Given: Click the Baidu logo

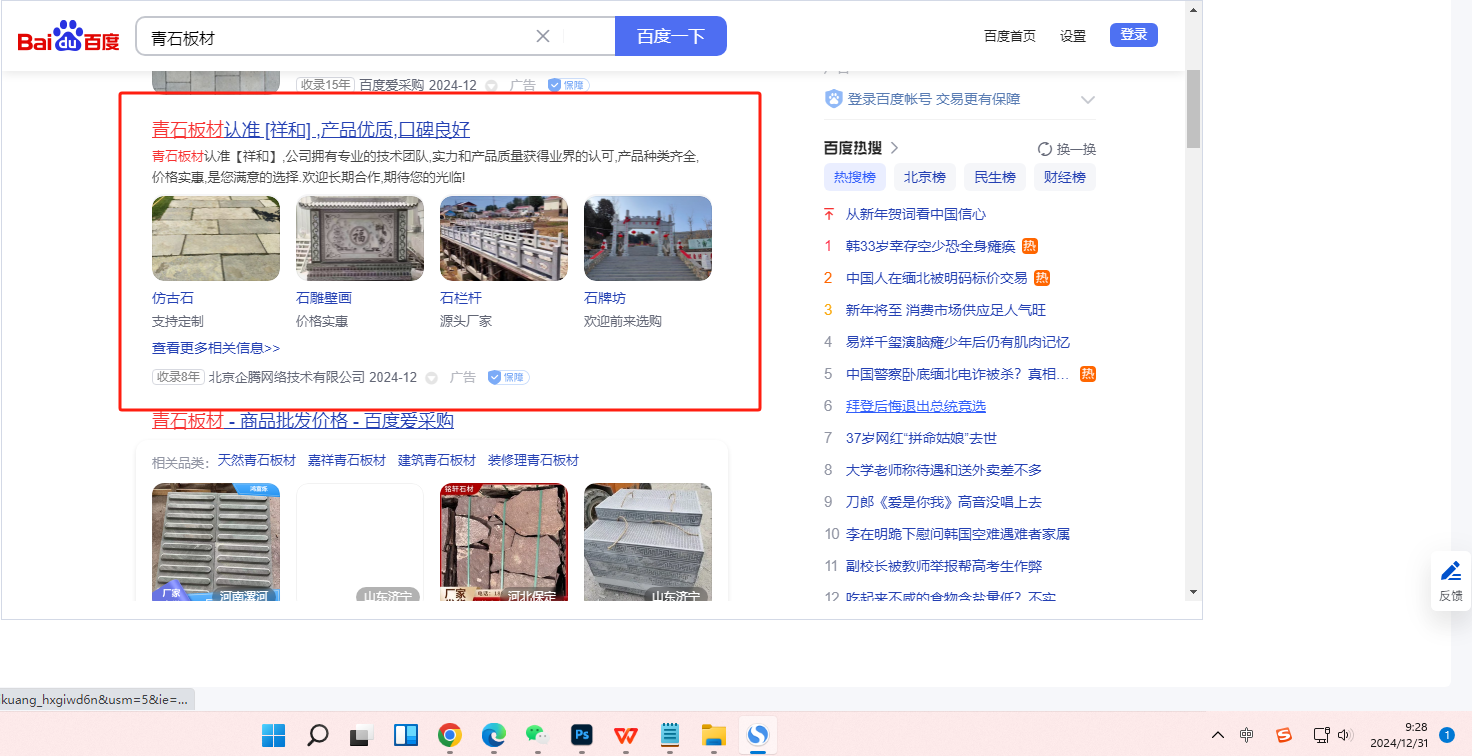Looking at the screenshot, I should tap(68, 37).
